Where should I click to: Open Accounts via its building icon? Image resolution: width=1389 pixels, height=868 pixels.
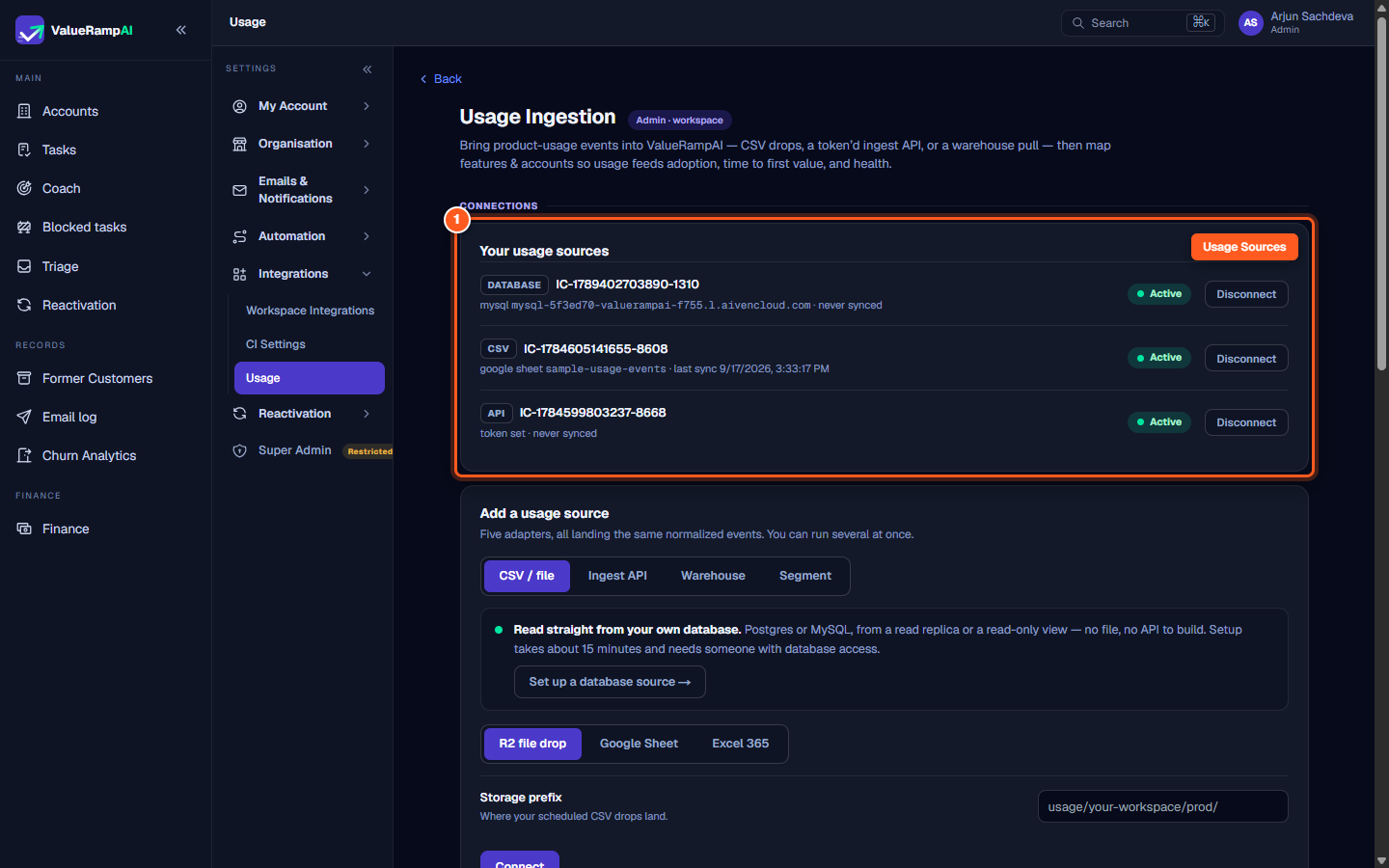click(24, 111)
